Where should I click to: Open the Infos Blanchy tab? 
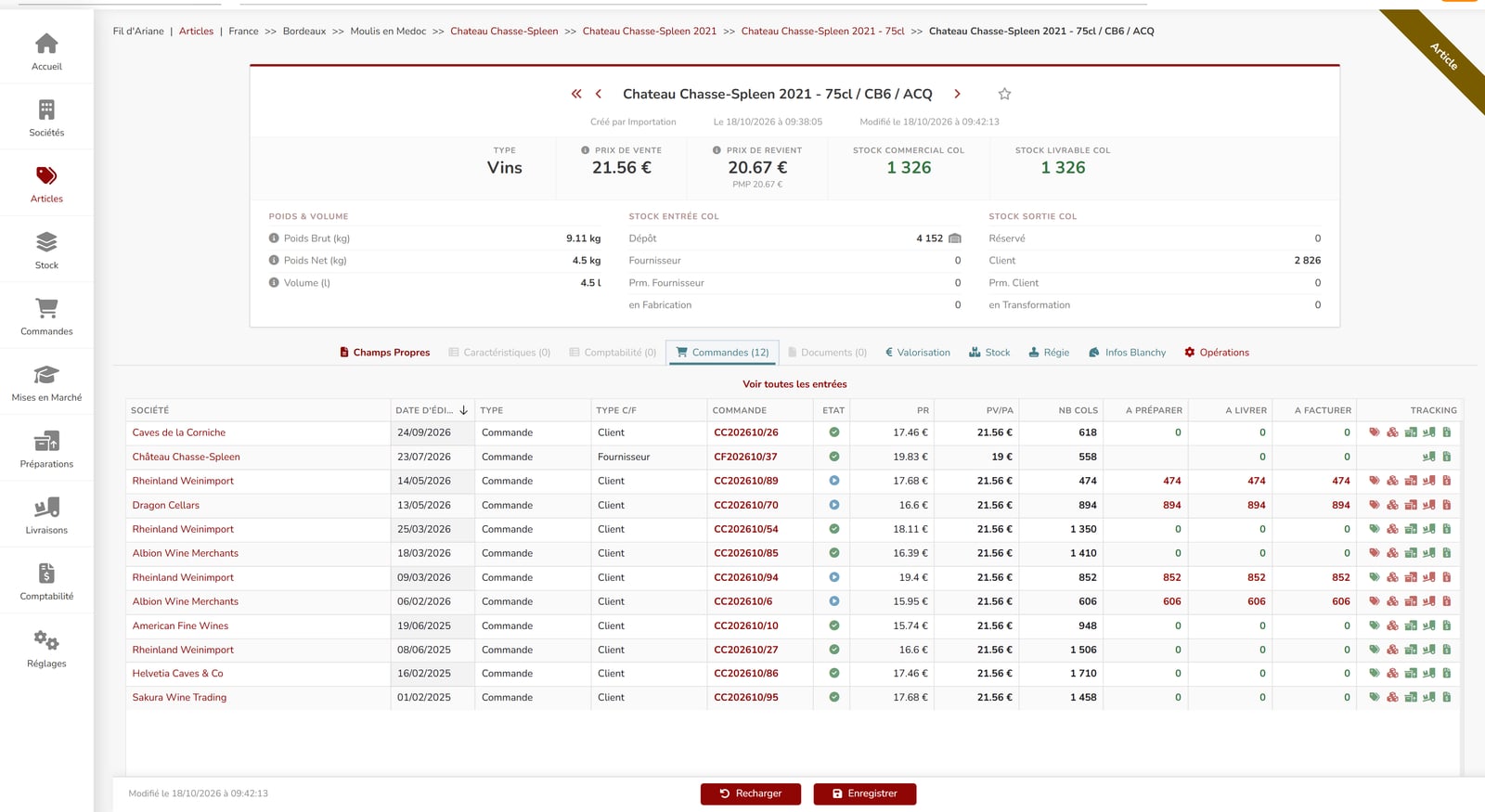pos(1127,353)
